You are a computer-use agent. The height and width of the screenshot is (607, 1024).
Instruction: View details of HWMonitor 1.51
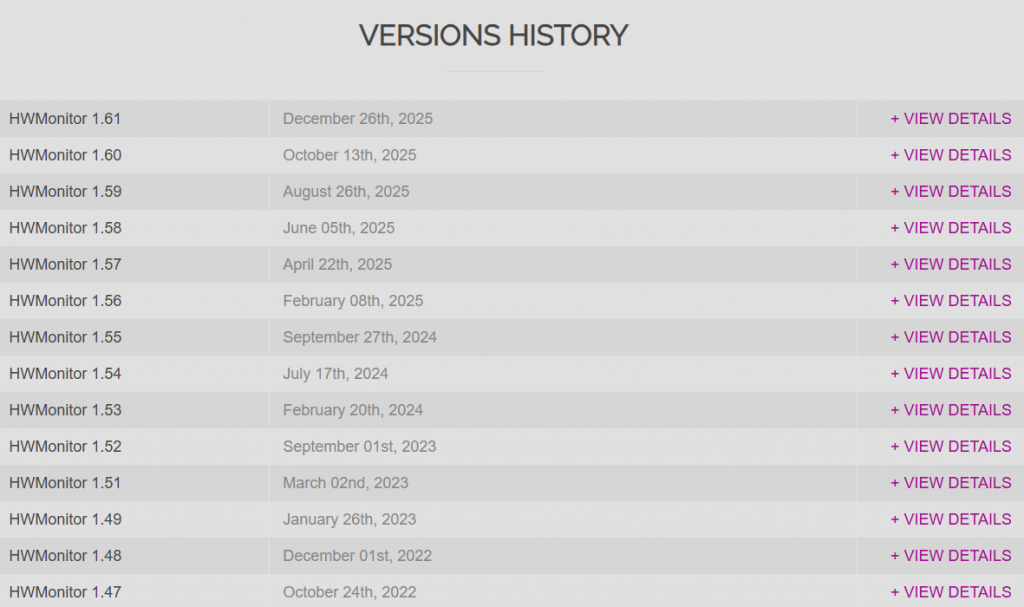pos(950,483)
